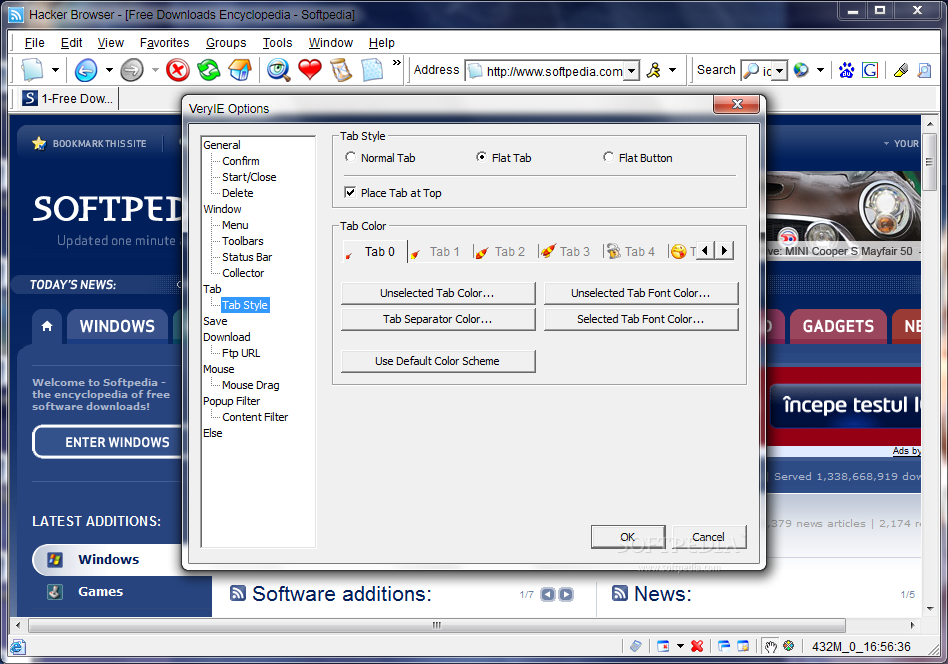Click the new window star icon in status bar
This screenshot has height=664, width=948.
pyautogui.click(x=743, y=646)
